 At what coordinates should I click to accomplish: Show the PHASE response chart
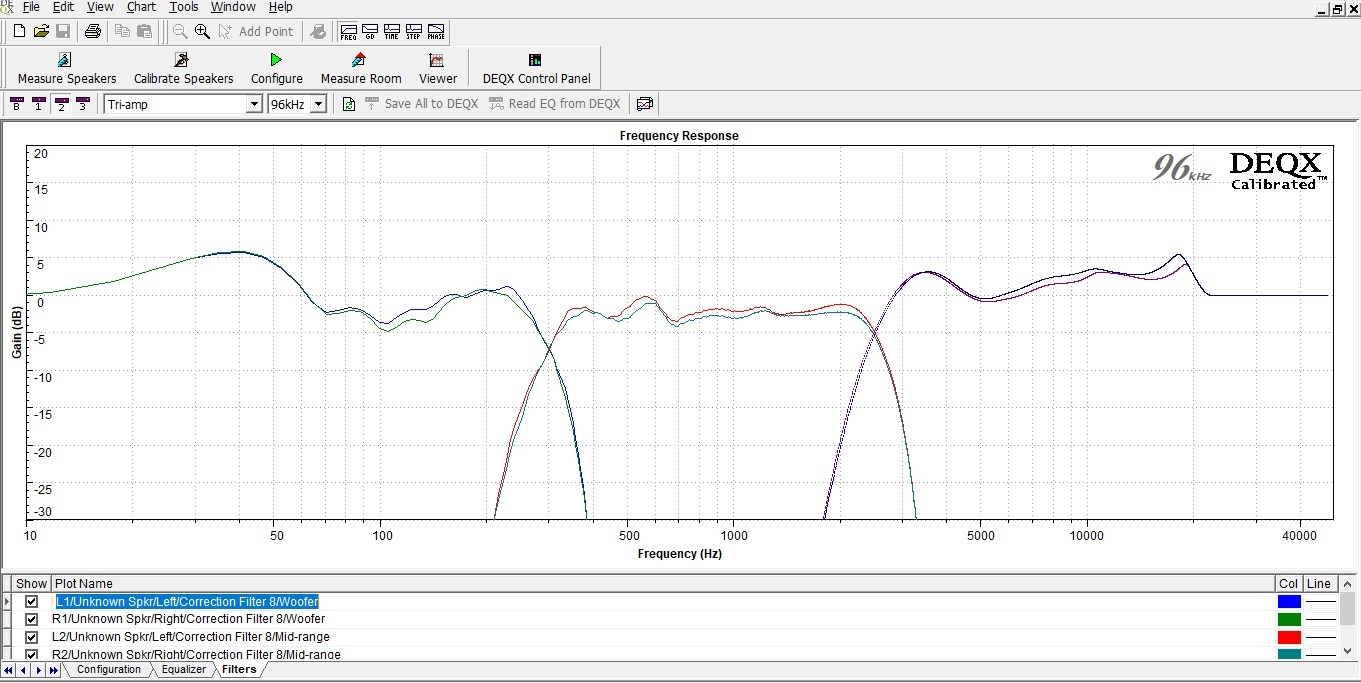pyautogui.click(x=436, y=32)
